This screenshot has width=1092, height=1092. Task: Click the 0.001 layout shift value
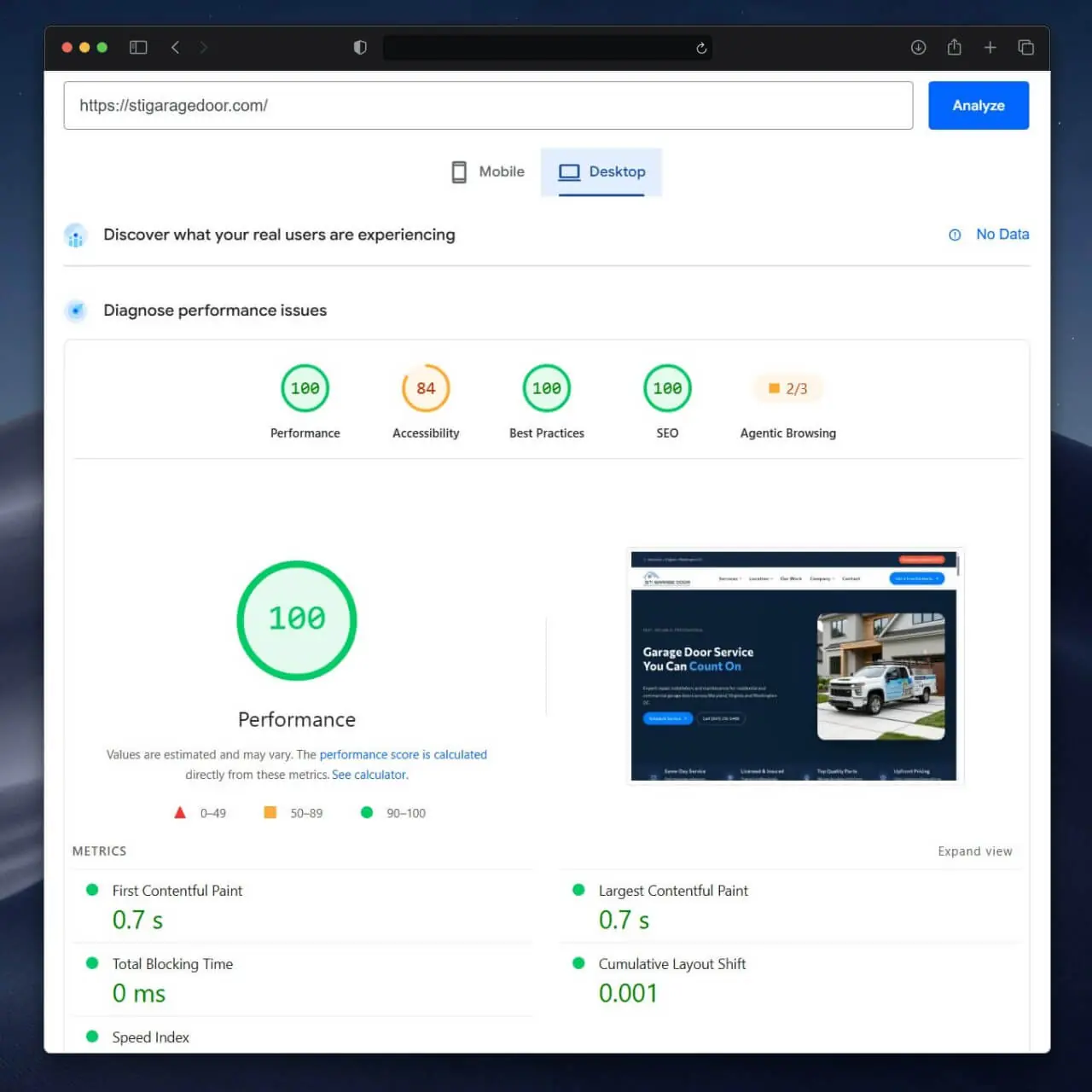628,994
